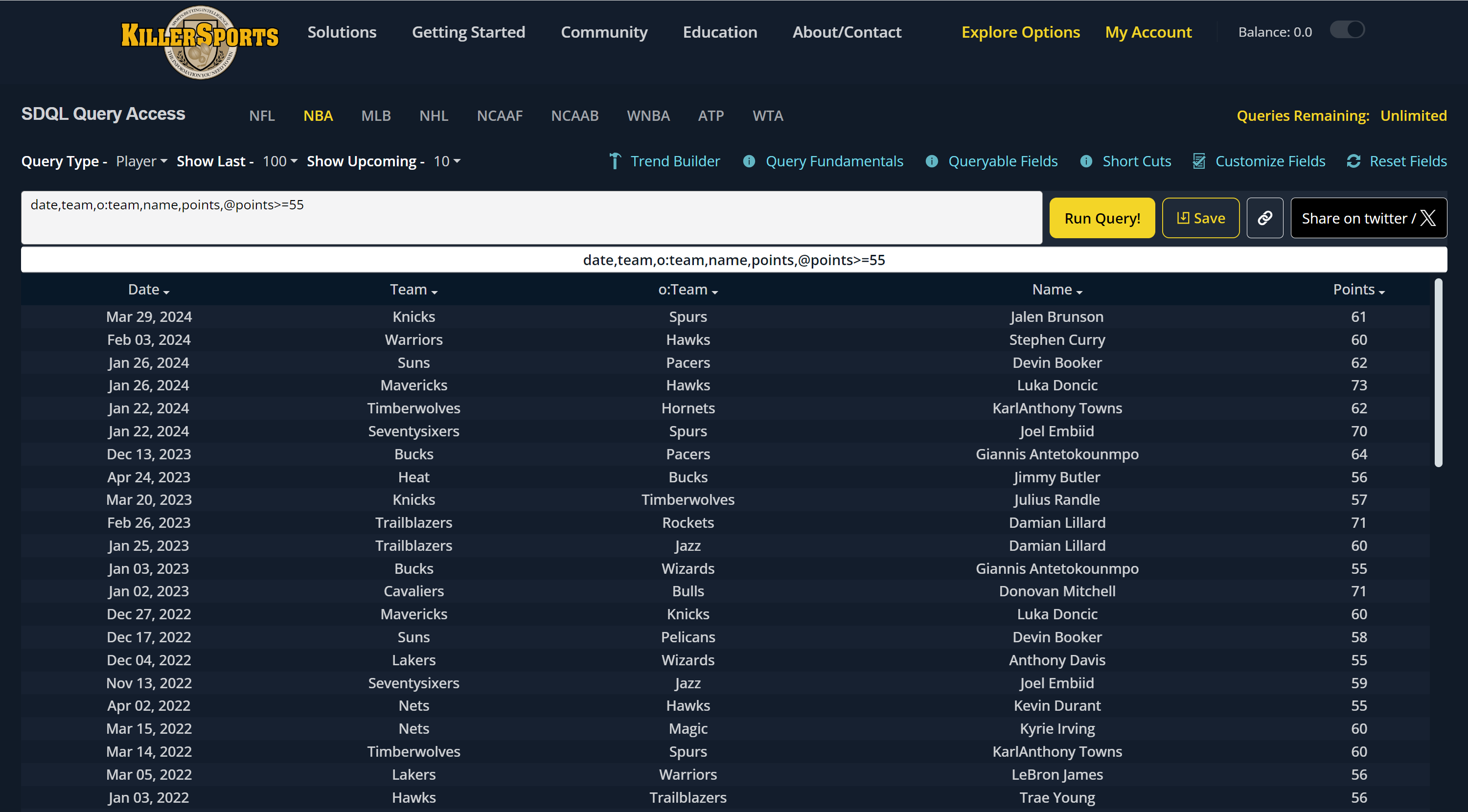Click the Run Query! button
The height and width of the screenshot is (812, 1468).
tap(1102, 218)
